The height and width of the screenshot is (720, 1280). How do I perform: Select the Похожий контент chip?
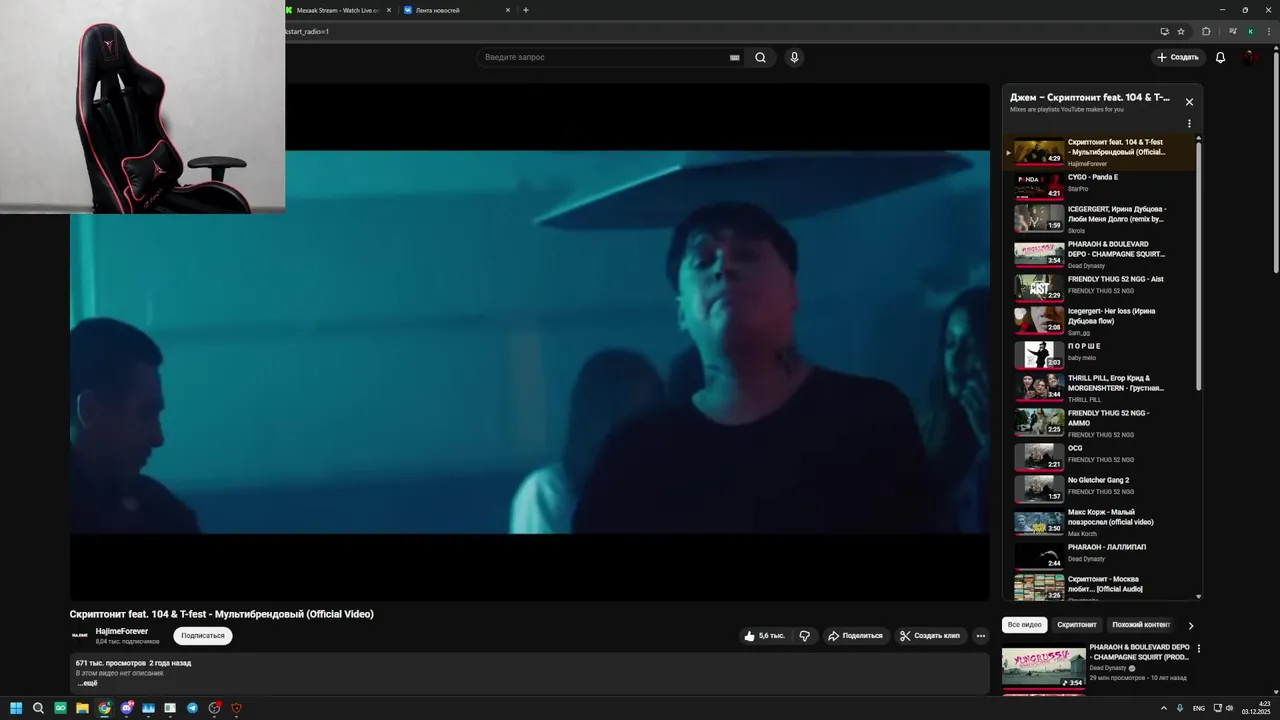click(1141, 625)
